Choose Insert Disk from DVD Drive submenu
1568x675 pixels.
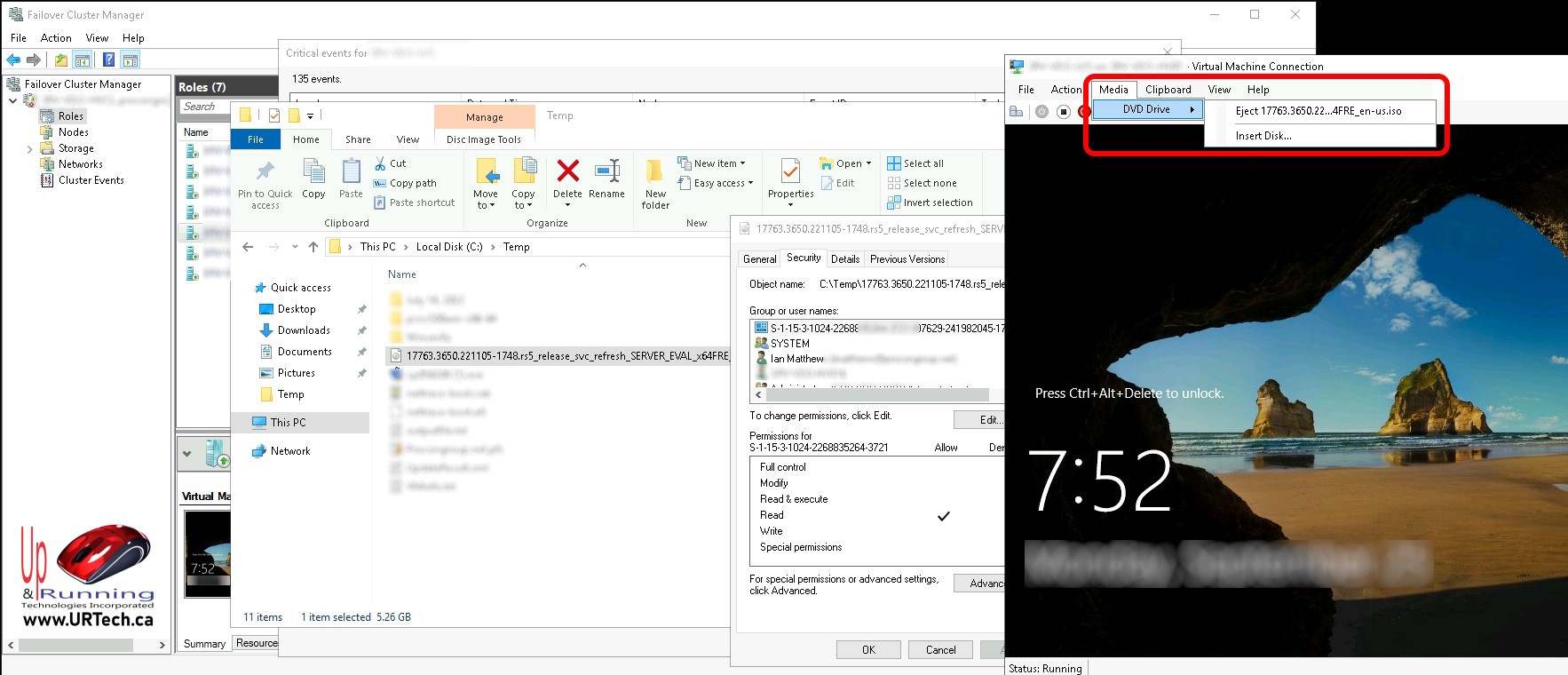tap(1263, 136)
